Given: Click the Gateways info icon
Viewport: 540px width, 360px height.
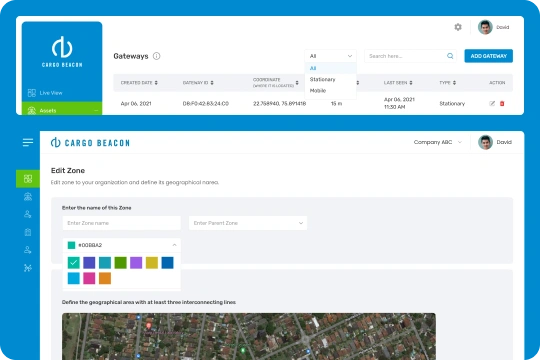Looking at the screenshot, I should tap(156, 56).
